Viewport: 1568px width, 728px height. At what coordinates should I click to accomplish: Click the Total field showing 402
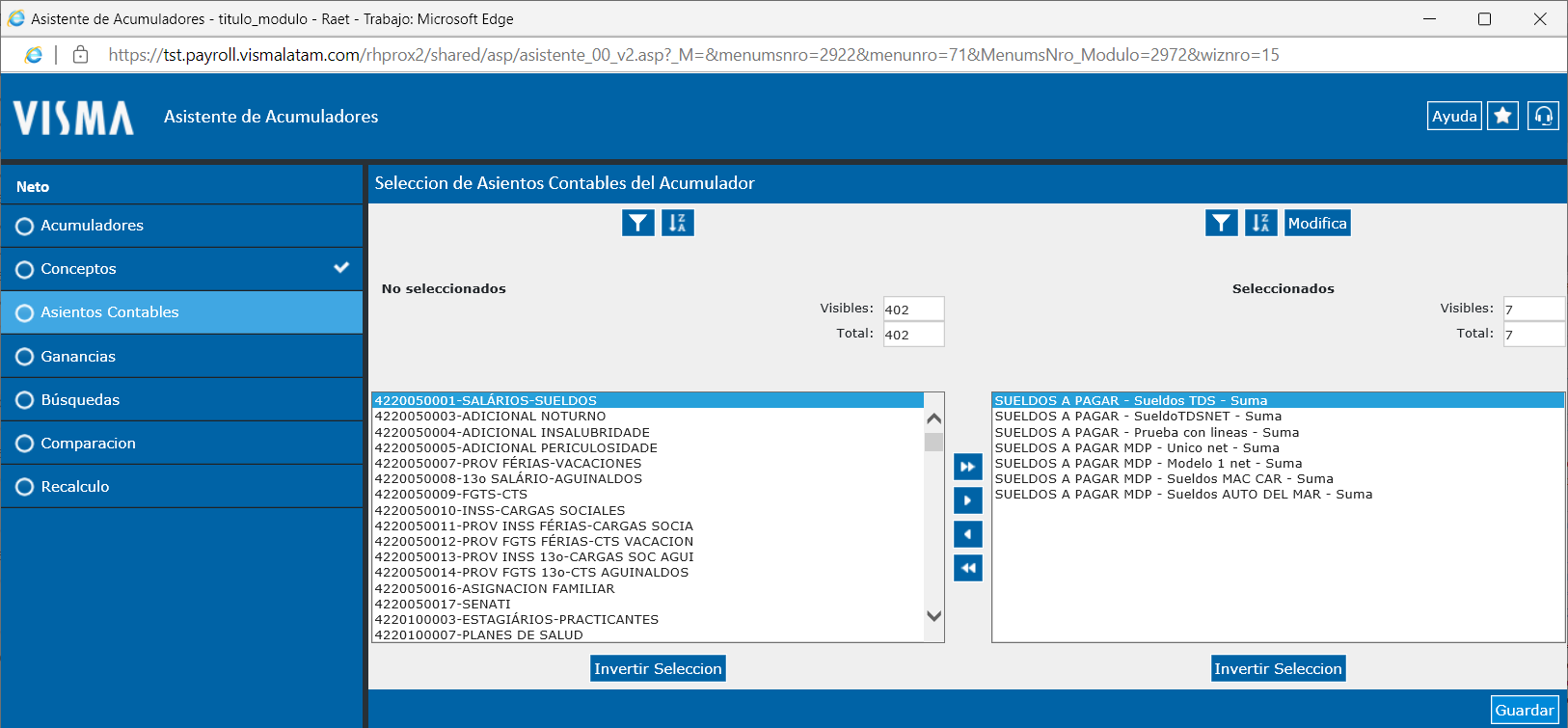[913, 335]
